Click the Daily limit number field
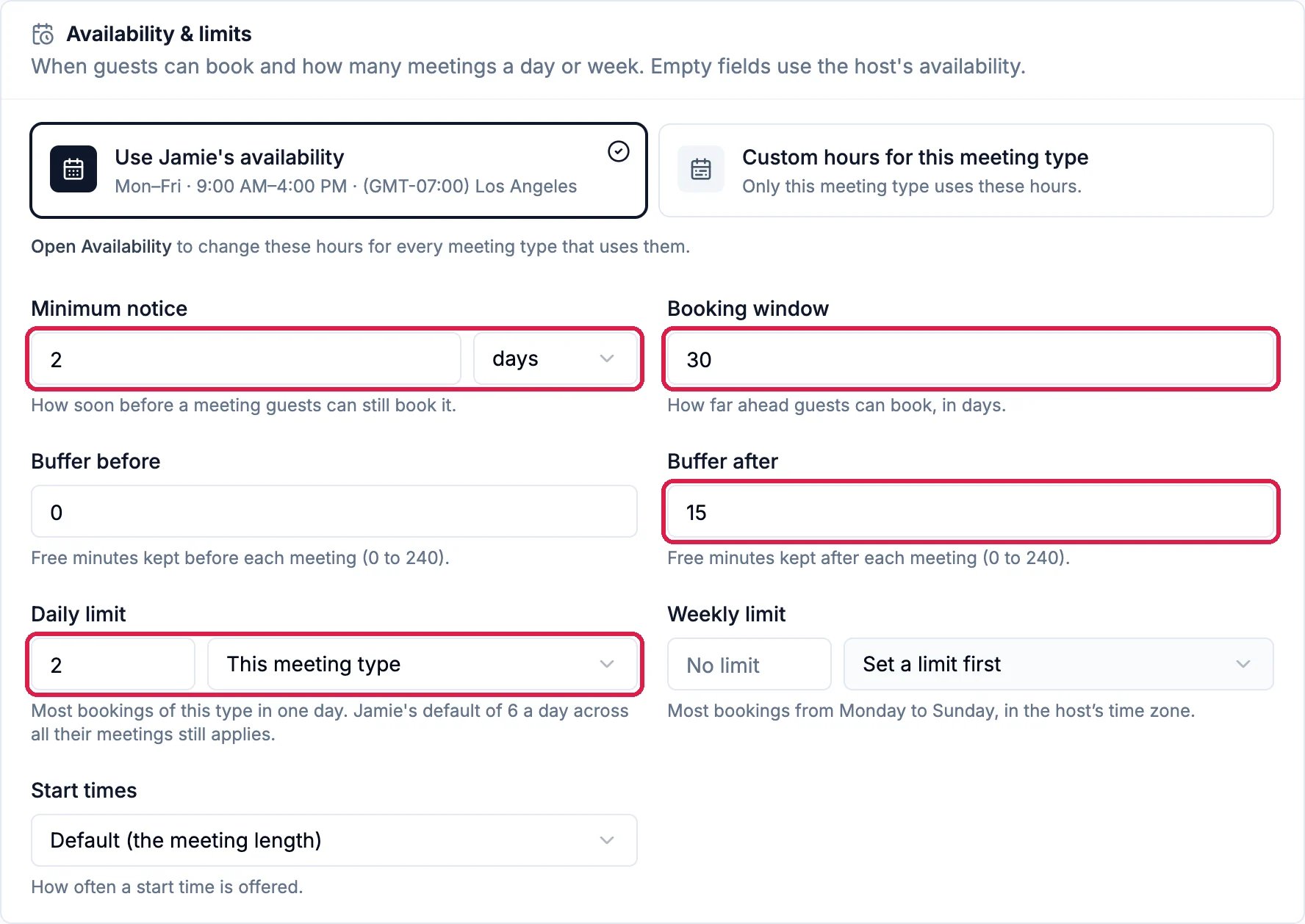This screenshot has width=1305, height=924. (113, 664)
